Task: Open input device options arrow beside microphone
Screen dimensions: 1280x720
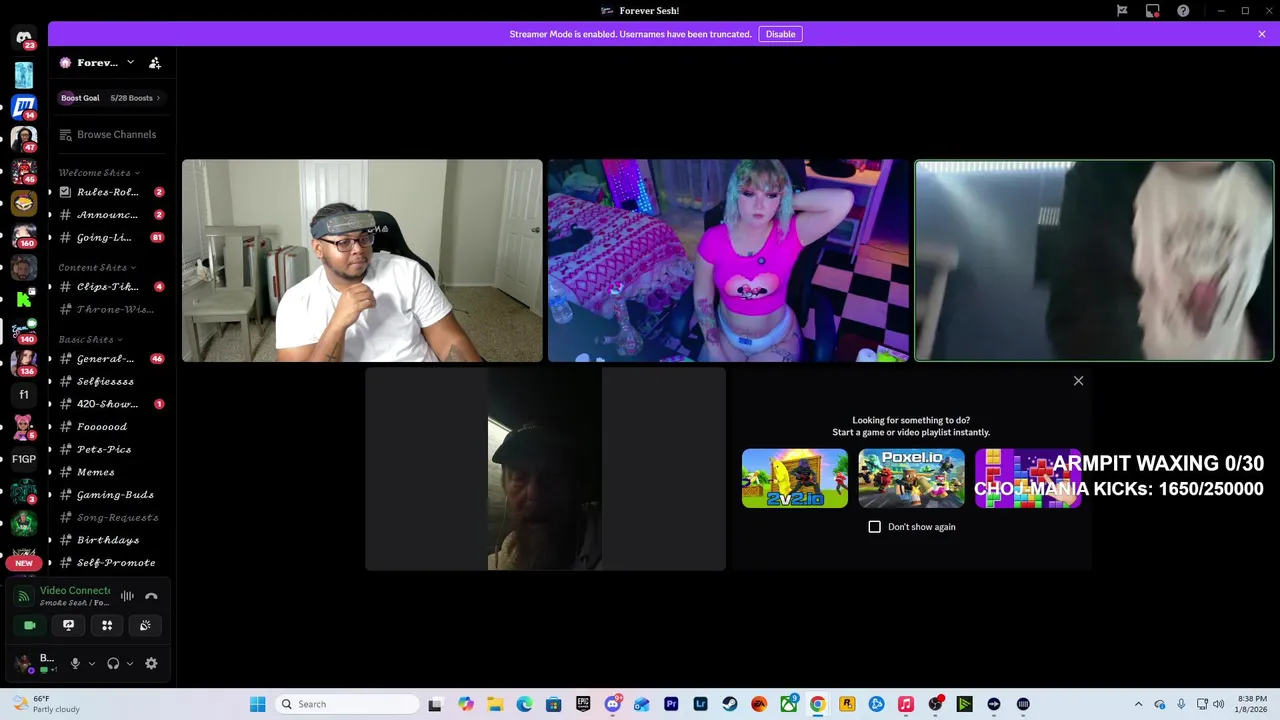Action: (92, 663)
